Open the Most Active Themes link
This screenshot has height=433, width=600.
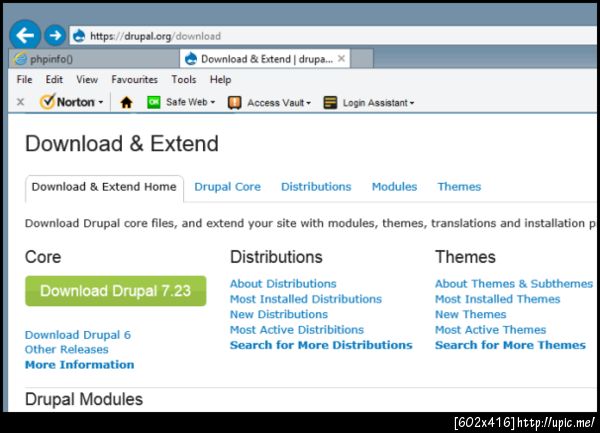491,330
